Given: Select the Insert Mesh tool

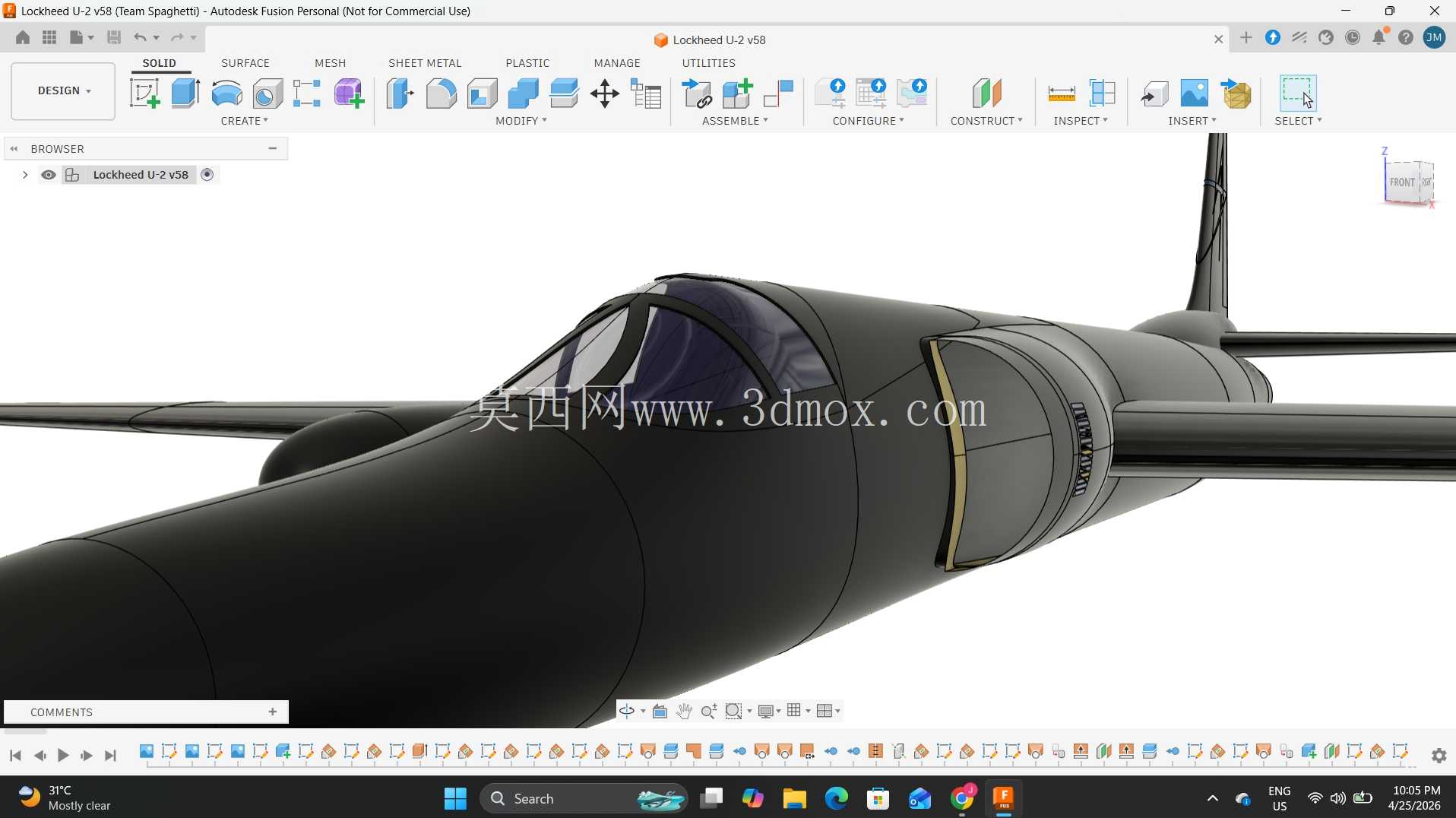Looking at the screenshot, I should 1236,94.
